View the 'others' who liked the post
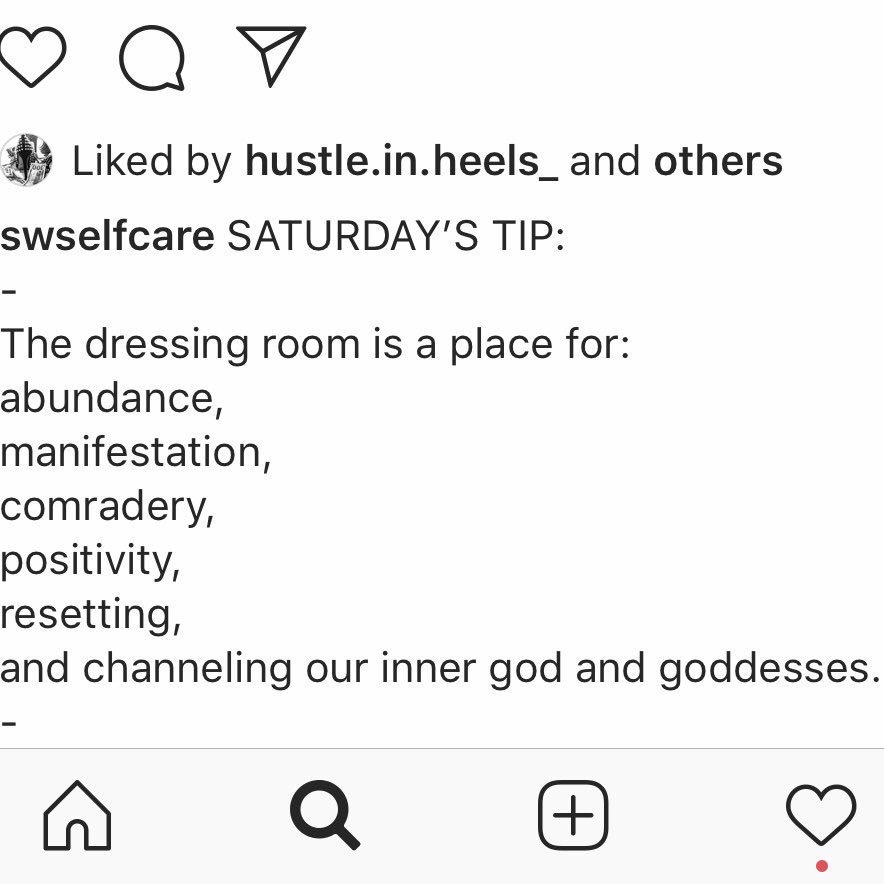The width and height of the screenshot is (884, 884). point(718,161)
